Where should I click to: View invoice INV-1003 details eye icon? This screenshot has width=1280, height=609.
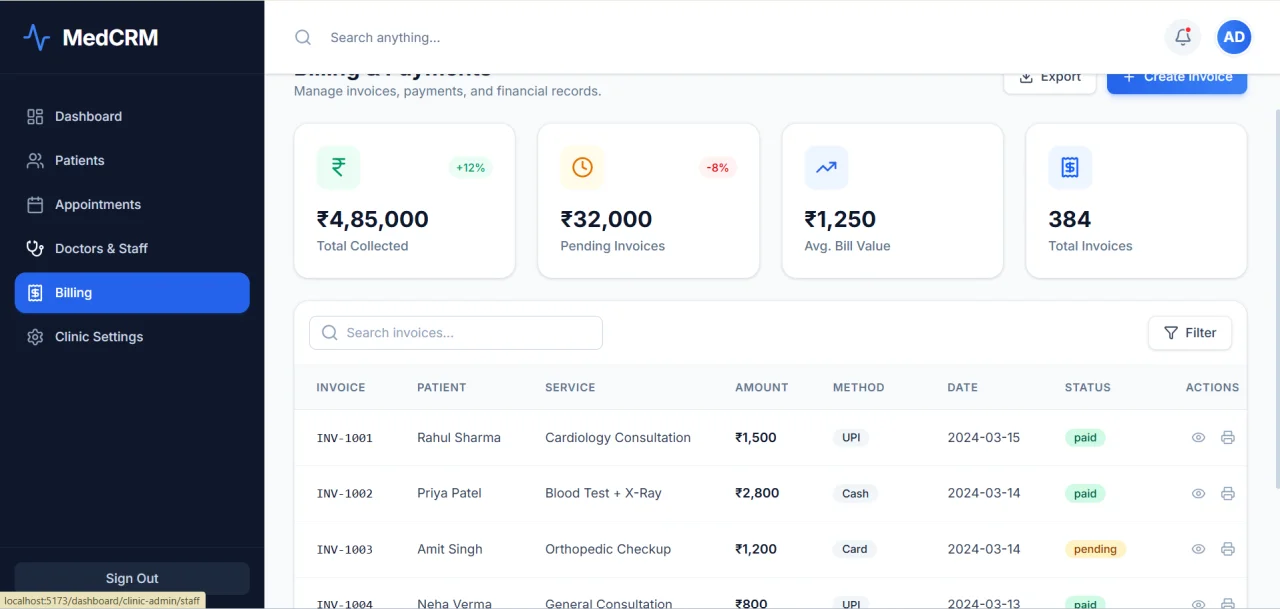1198,549
